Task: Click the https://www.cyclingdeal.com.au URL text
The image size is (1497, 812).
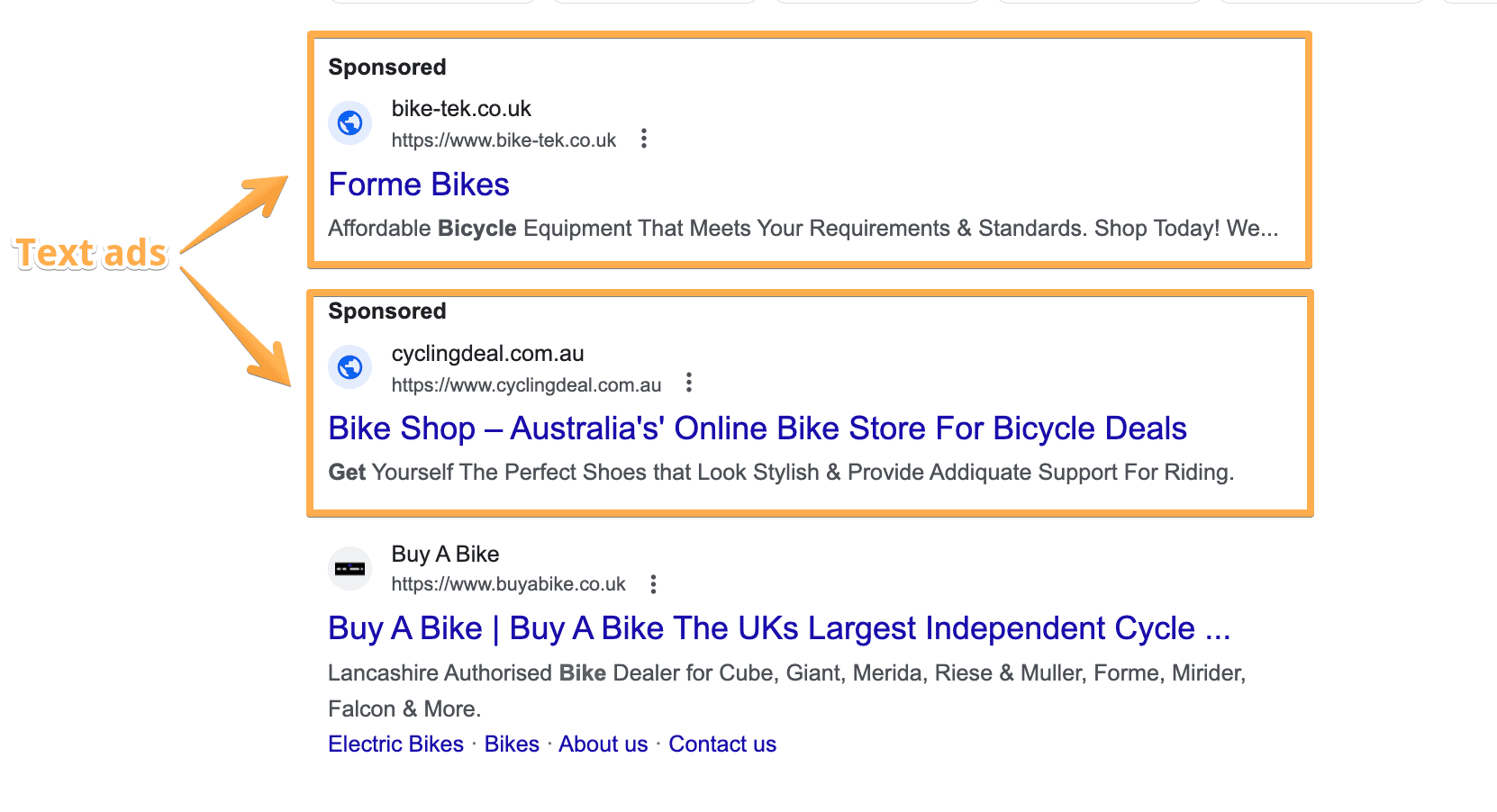Action: click(x=526, y=384)
